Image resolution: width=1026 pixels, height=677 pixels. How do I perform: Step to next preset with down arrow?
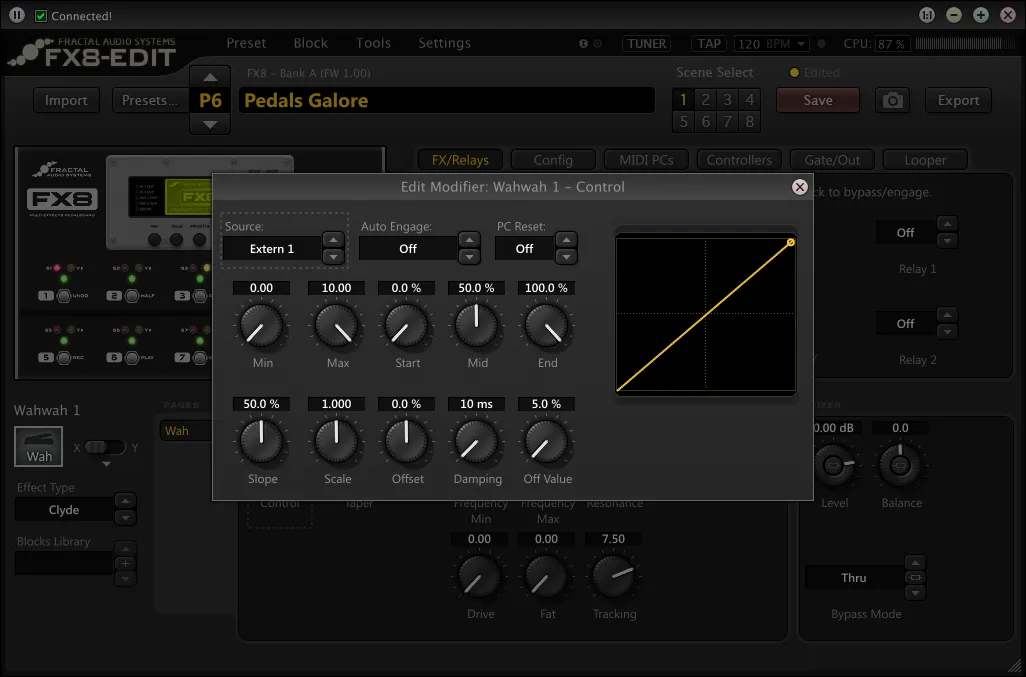click(209, 124)
